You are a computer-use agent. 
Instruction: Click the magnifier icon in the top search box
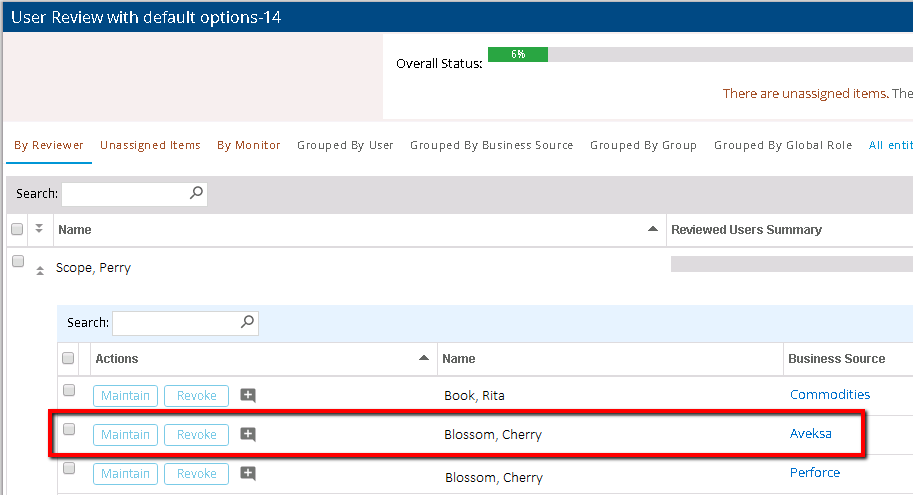196,194
